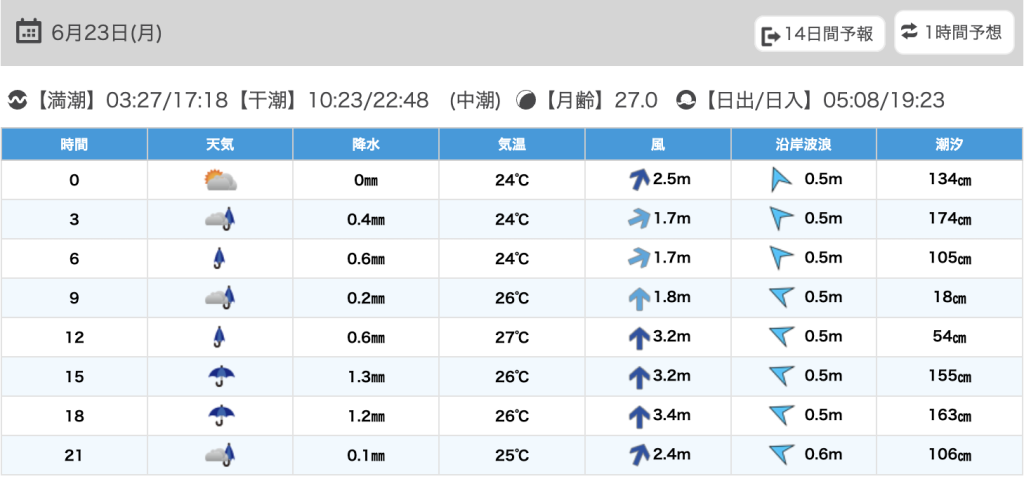Click the wave direction arrow beside 0.6m
The image size is (1024, 479).
tap(782, 454)
